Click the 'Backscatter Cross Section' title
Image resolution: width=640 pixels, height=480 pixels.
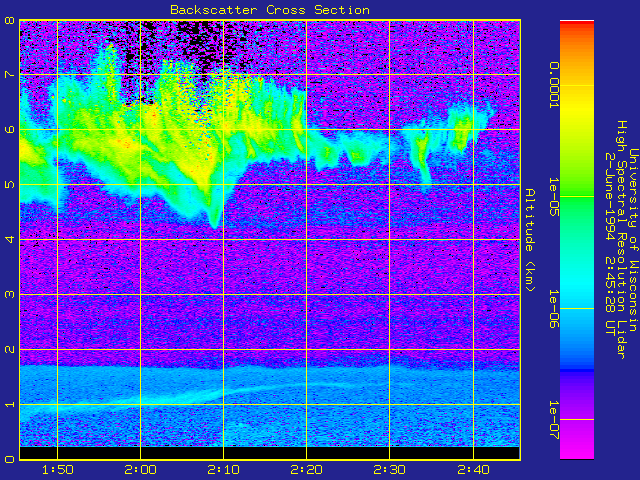270,10
